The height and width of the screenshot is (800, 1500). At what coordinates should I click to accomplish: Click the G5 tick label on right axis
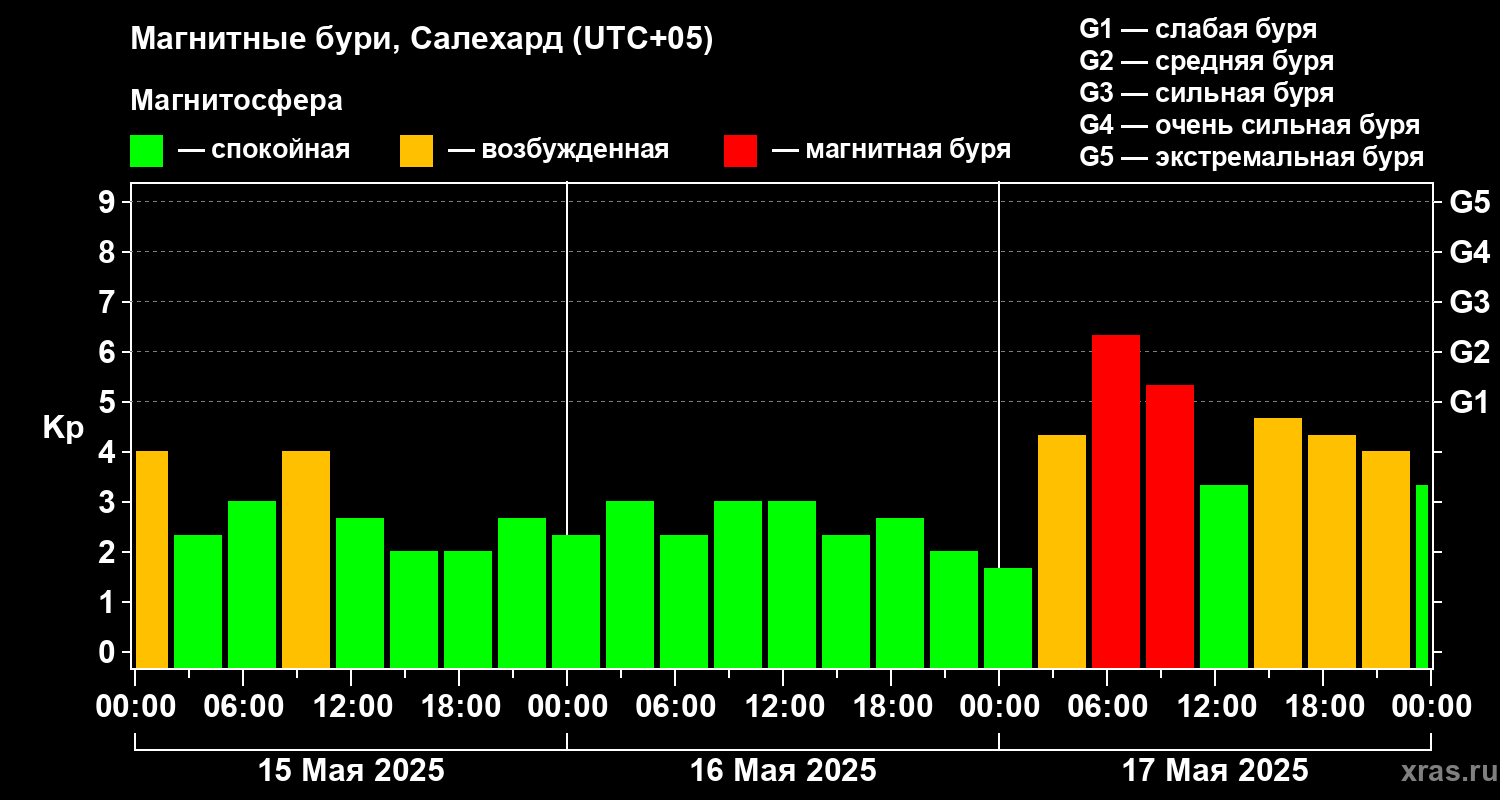point(1469,202)
